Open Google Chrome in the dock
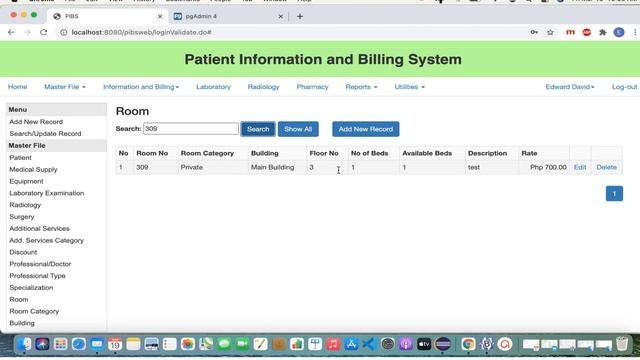 468,344
